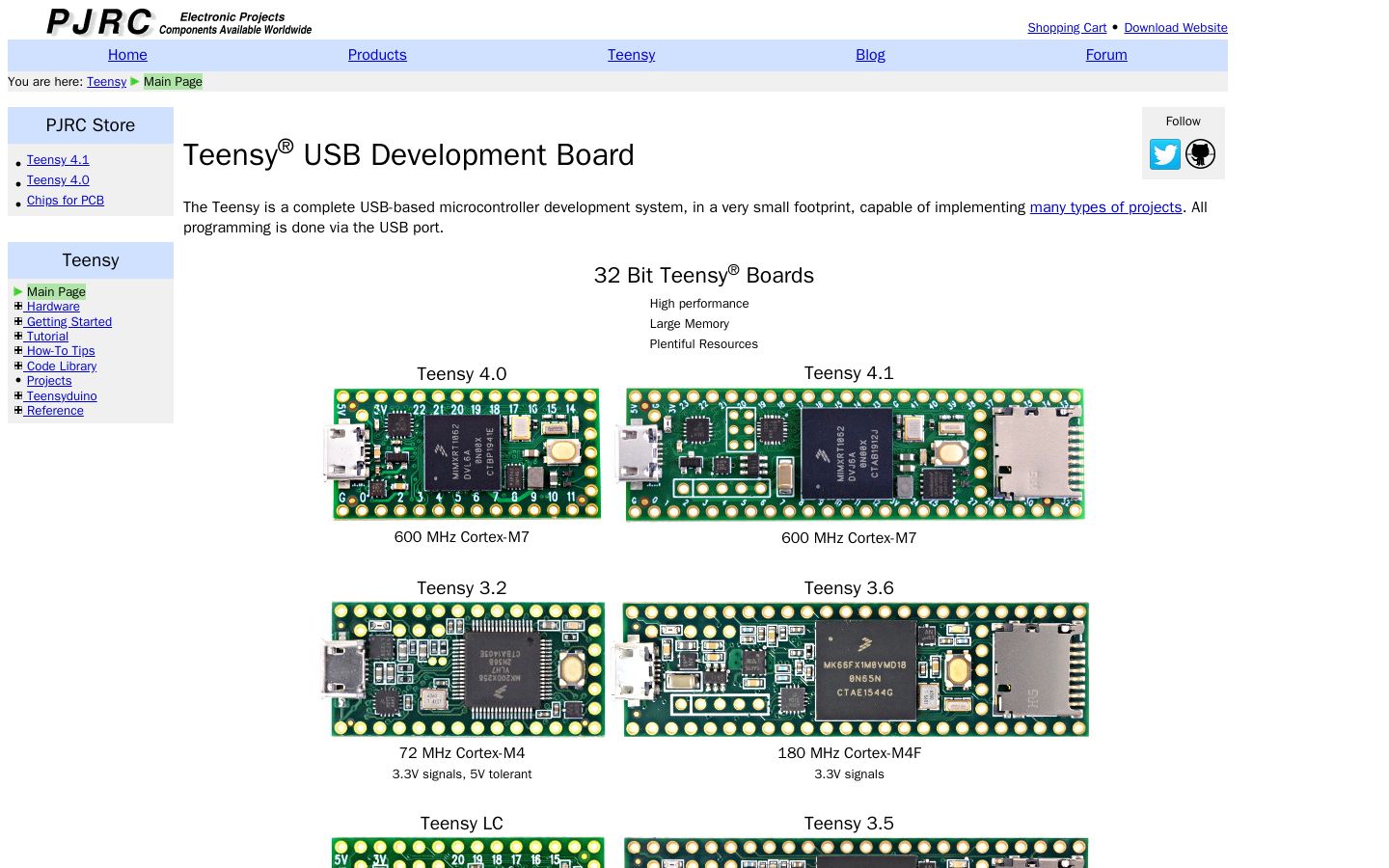Open Chips for PCB store link
This screenshot has height=868, width=1389.
tap(66, 201)
